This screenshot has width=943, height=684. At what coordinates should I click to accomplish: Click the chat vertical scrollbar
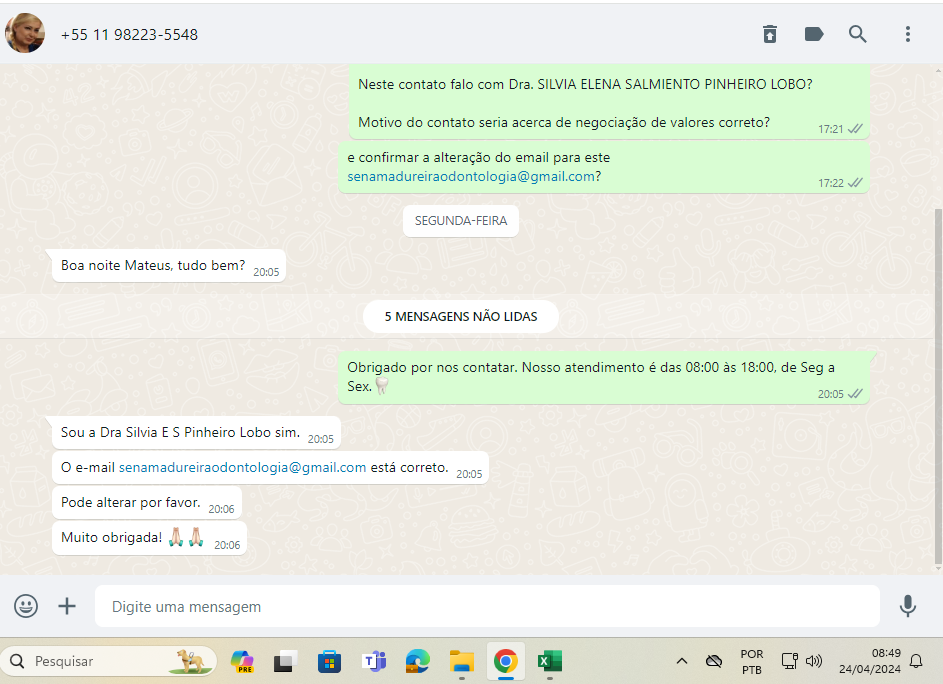click(x=938, y=387)
